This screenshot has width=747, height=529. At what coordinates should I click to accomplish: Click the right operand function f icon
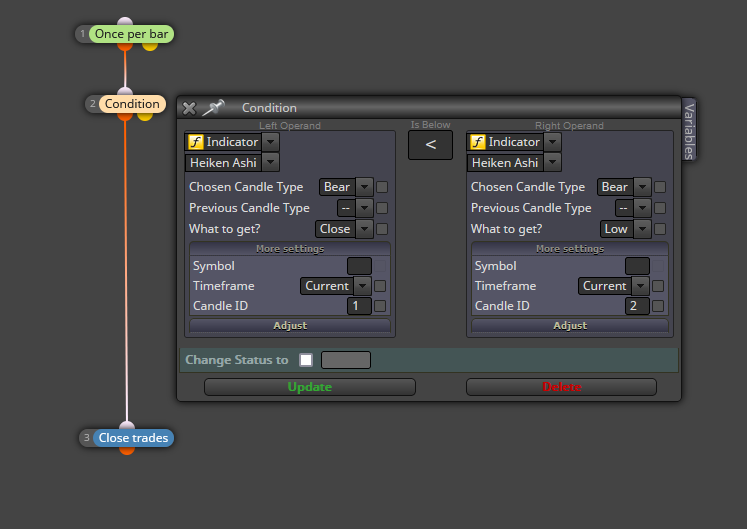[x=478, y=142]
